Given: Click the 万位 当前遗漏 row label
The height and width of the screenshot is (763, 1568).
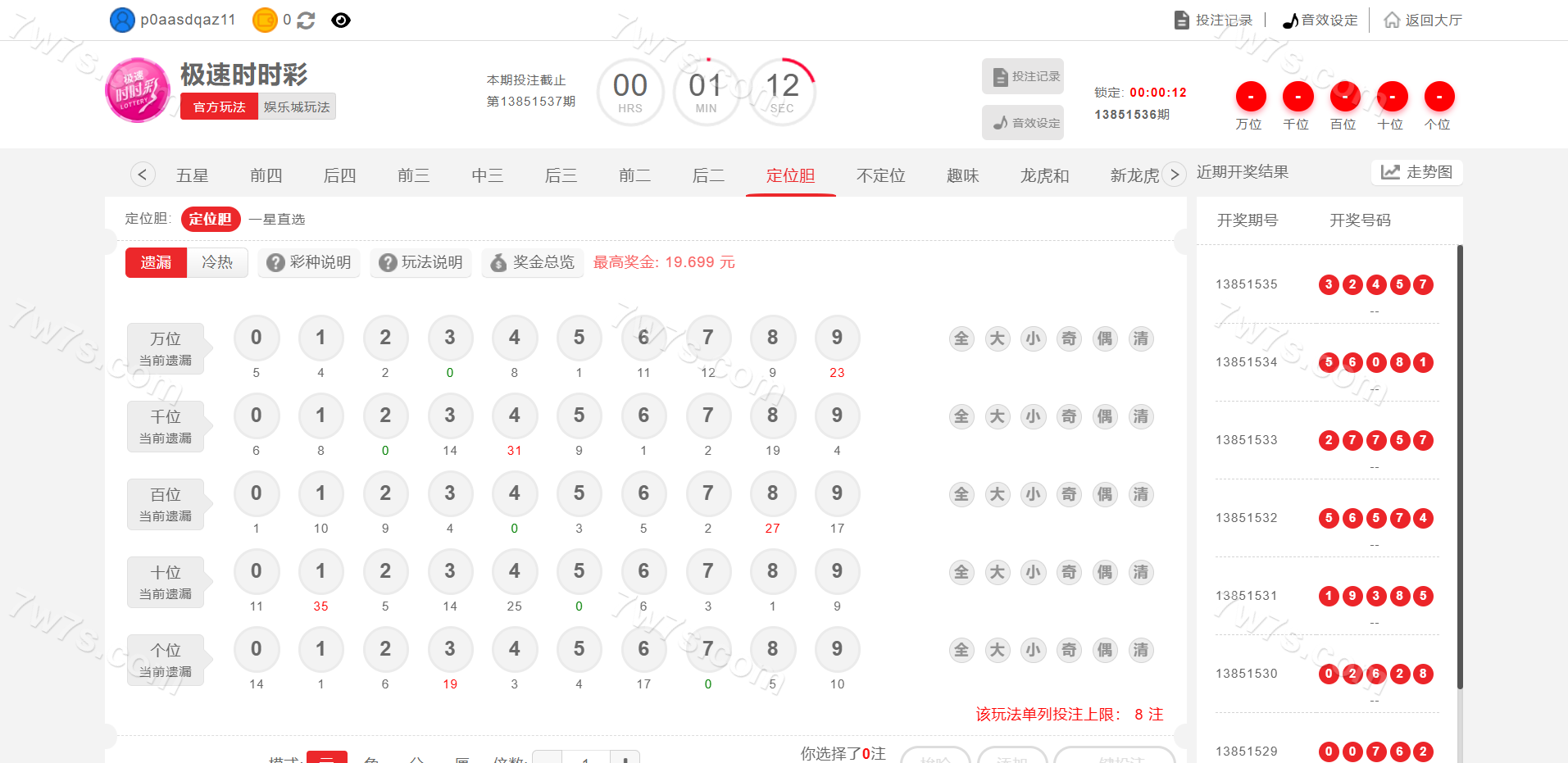Looking at the screenshot, I should coord(166,348).
